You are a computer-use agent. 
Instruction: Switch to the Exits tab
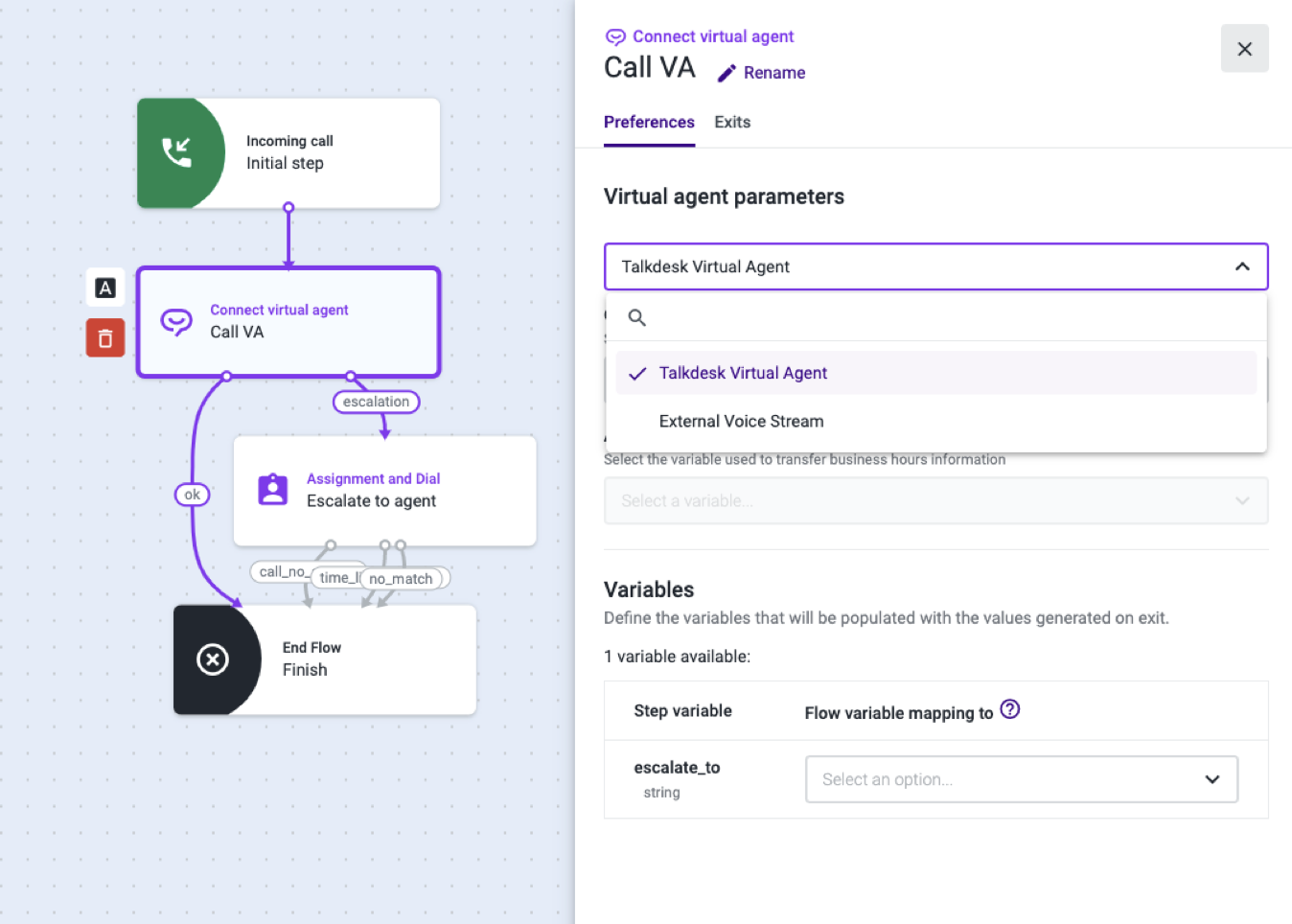732,123
